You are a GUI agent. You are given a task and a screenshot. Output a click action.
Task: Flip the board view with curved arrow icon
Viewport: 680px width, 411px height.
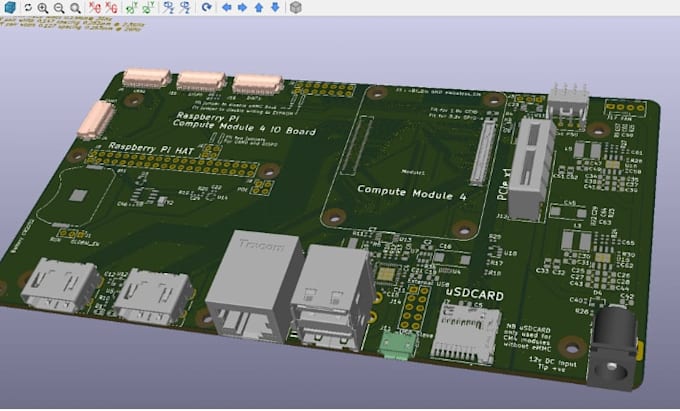(207, 7)
